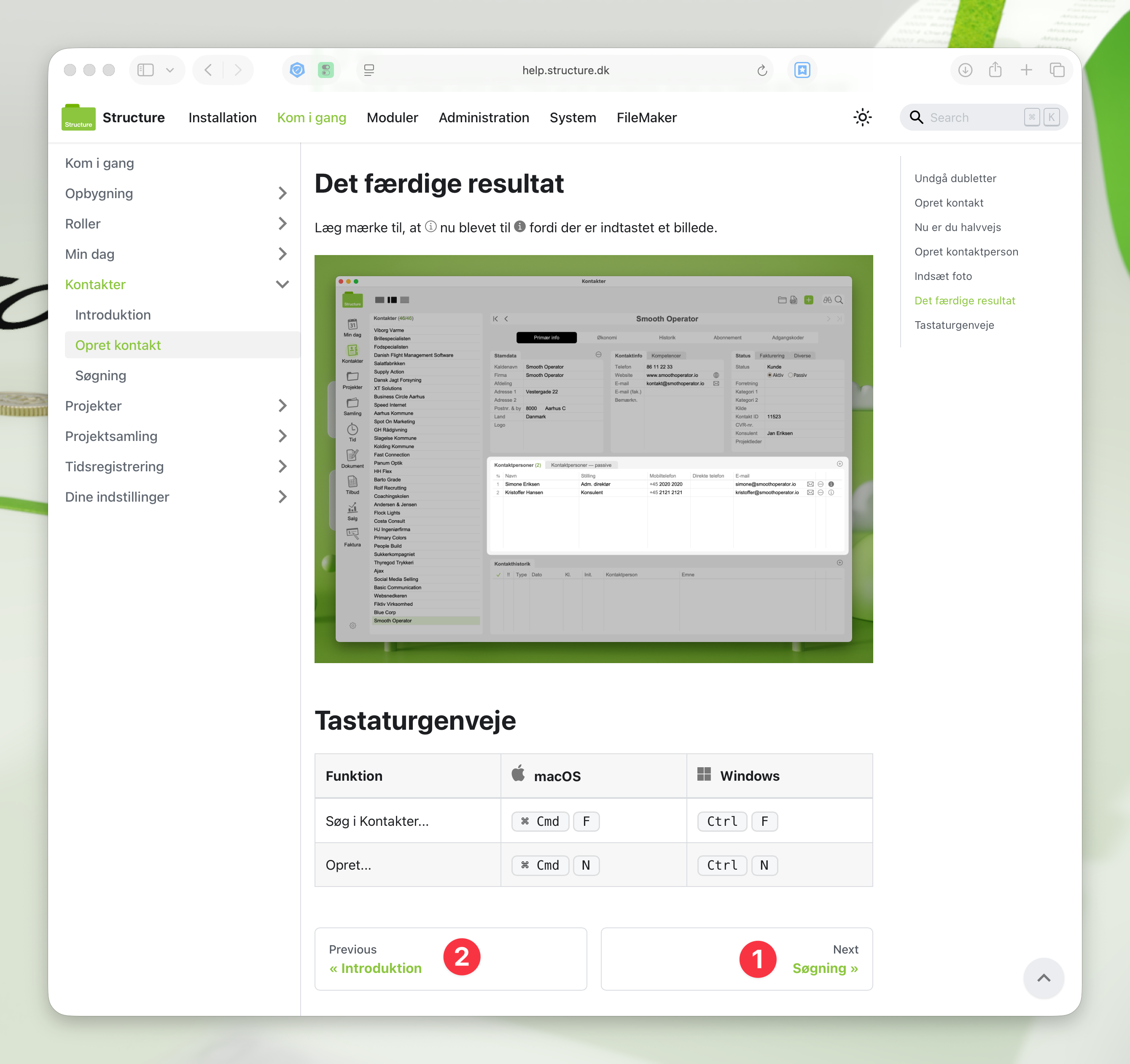Screen dimensions: 1130x1064
Task: Expand the Tidsregistrering section chevron
Action: 282,467
